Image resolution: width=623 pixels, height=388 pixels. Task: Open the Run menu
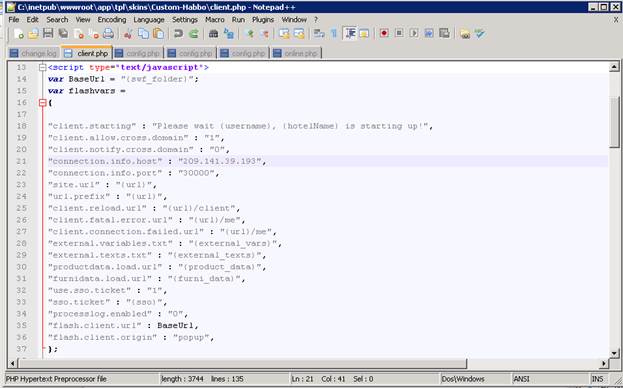tap(238, 19)
